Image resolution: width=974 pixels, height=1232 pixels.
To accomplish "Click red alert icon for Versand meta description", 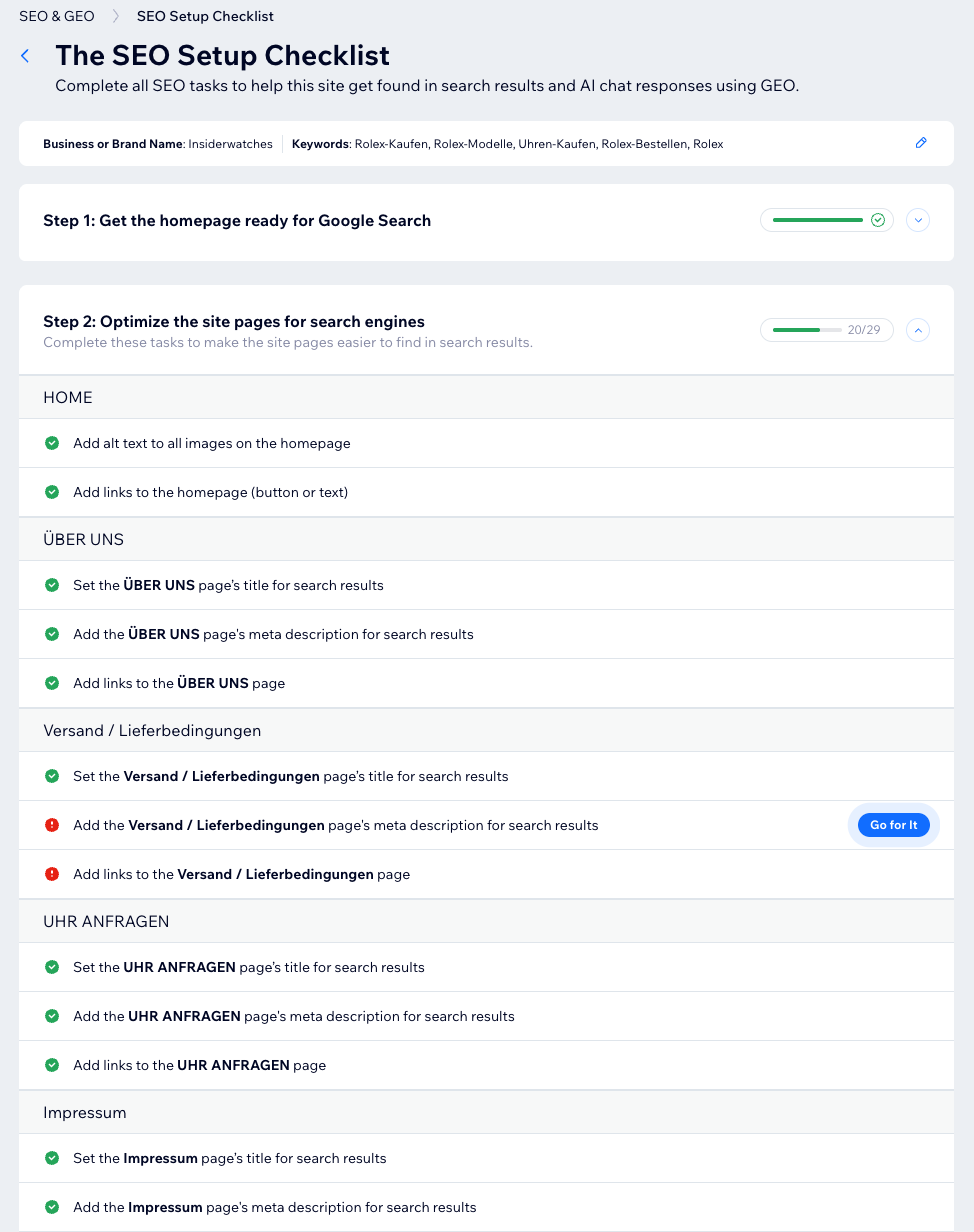I will coord(52,825).
